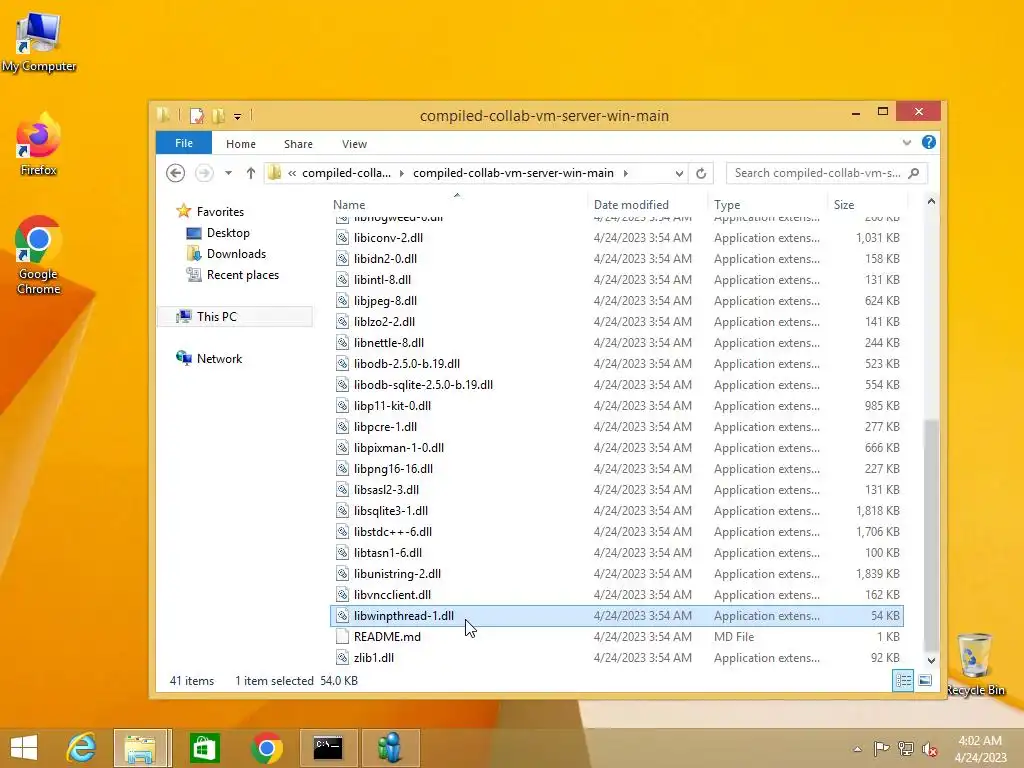Go up one folder level arrow
Viewport: 1024px width, 768px height.
pos(251,173)
